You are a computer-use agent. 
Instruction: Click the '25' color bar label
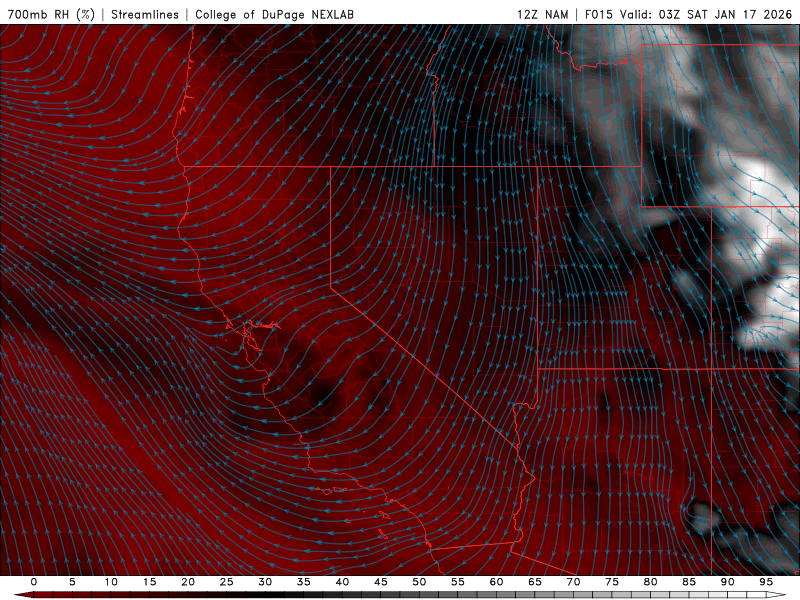227,582
